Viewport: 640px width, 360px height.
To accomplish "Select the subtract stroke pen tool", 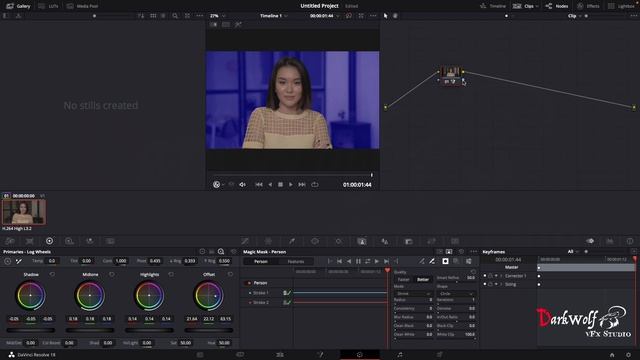I will tap(432, 261).
